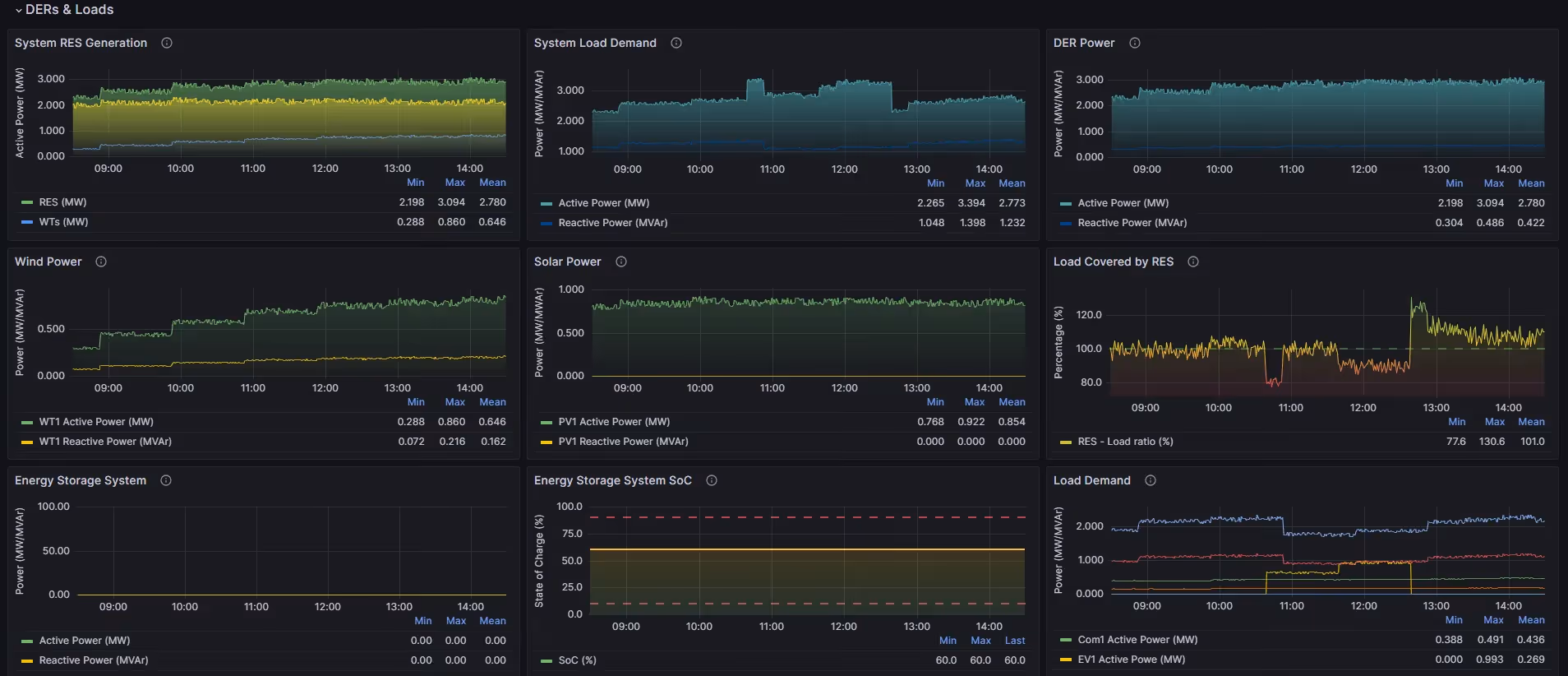Screen dimensions: 1568x676
Task: Sort Load Covered by RES legend by Max
Action: click(1495, 422)
